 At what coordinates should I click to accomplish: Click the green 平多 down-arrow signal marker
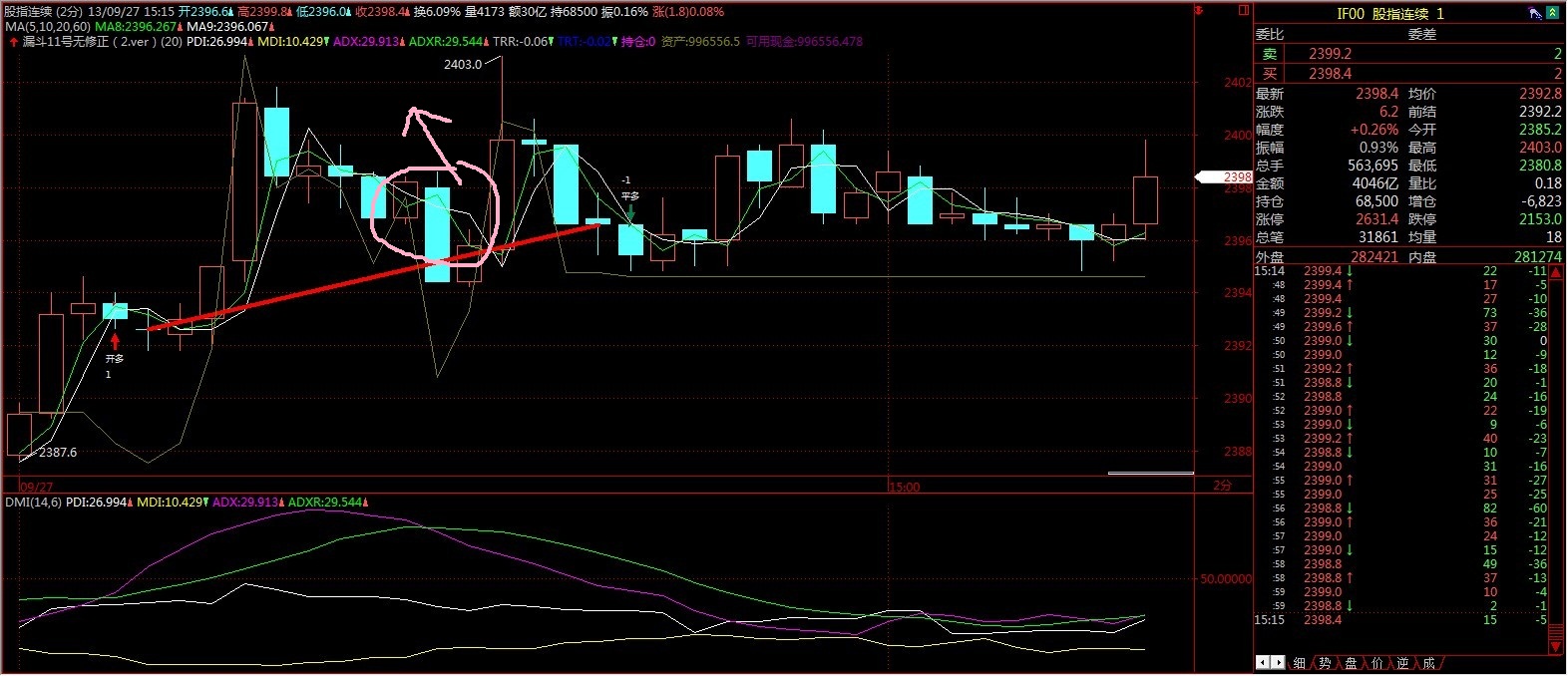630,211
